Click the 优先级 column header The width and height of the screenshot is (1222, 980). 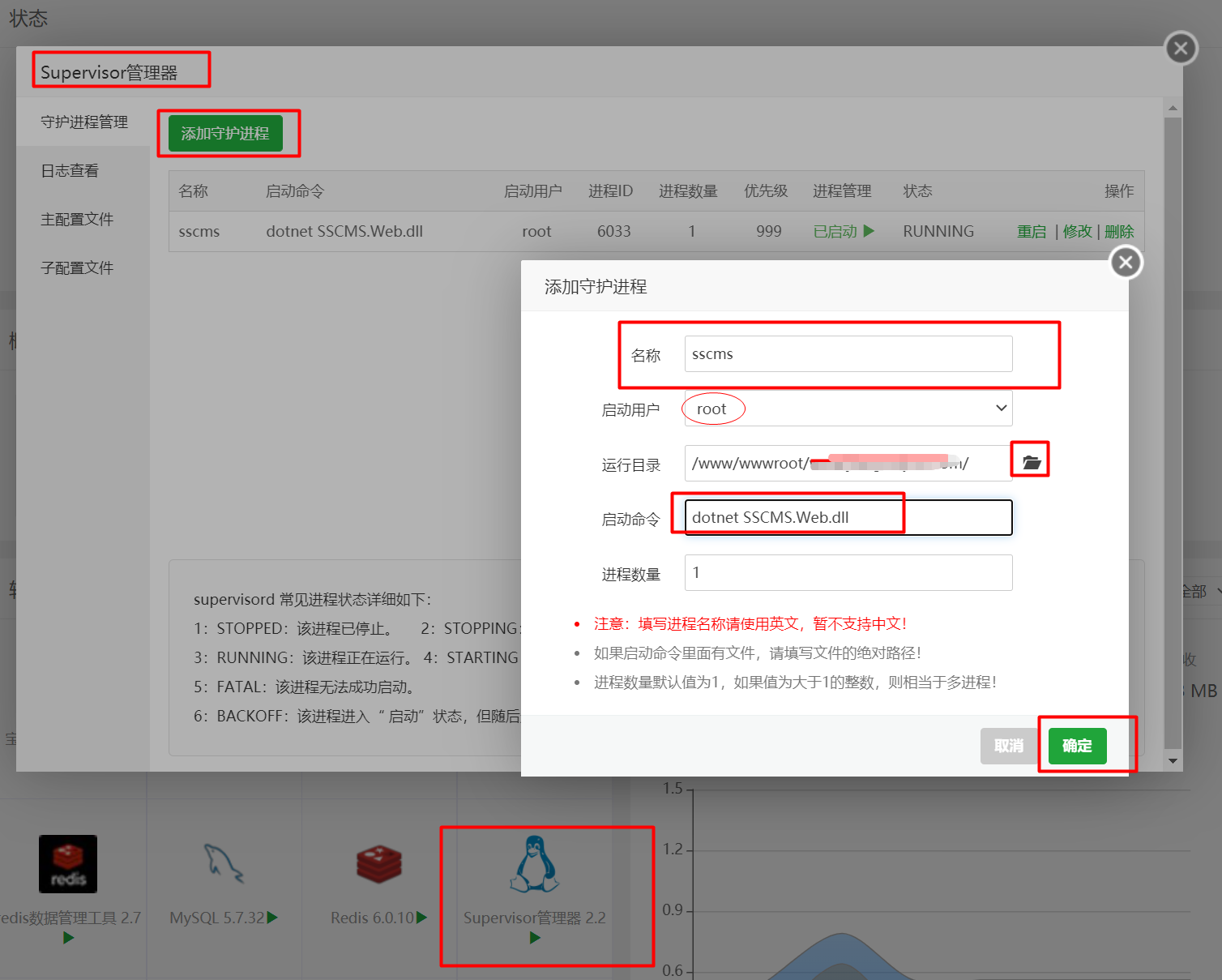766,190
